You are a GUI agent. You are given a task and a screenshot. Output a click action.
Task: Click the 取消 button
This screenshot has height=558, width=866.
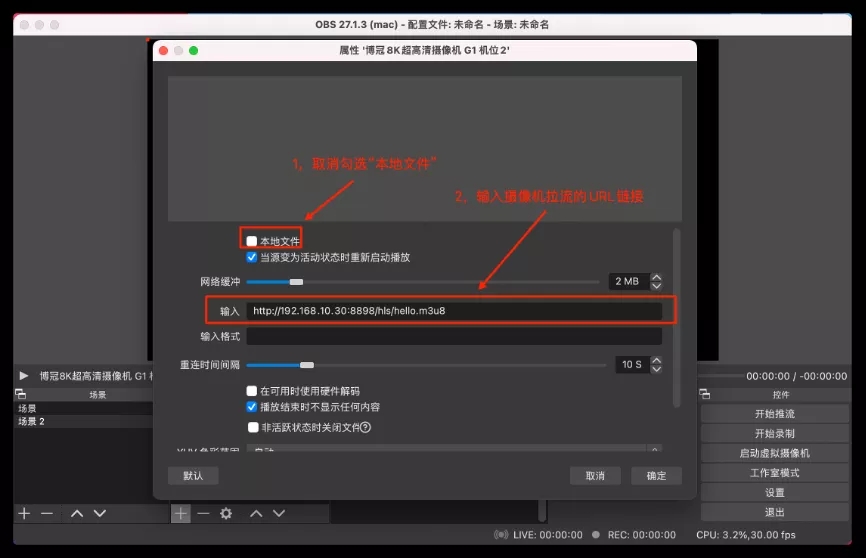[x=595, y=476]
